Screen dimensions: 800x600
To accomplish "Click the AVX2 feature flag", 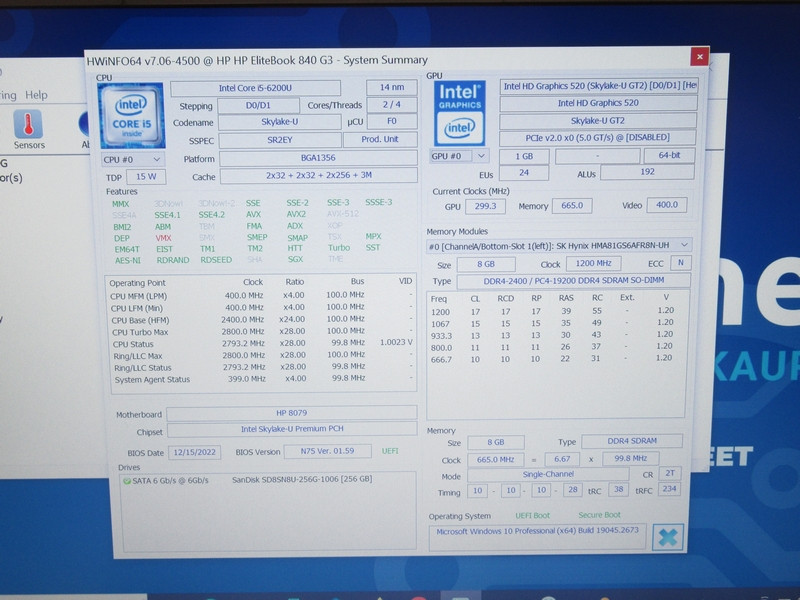I will point(296,214).
